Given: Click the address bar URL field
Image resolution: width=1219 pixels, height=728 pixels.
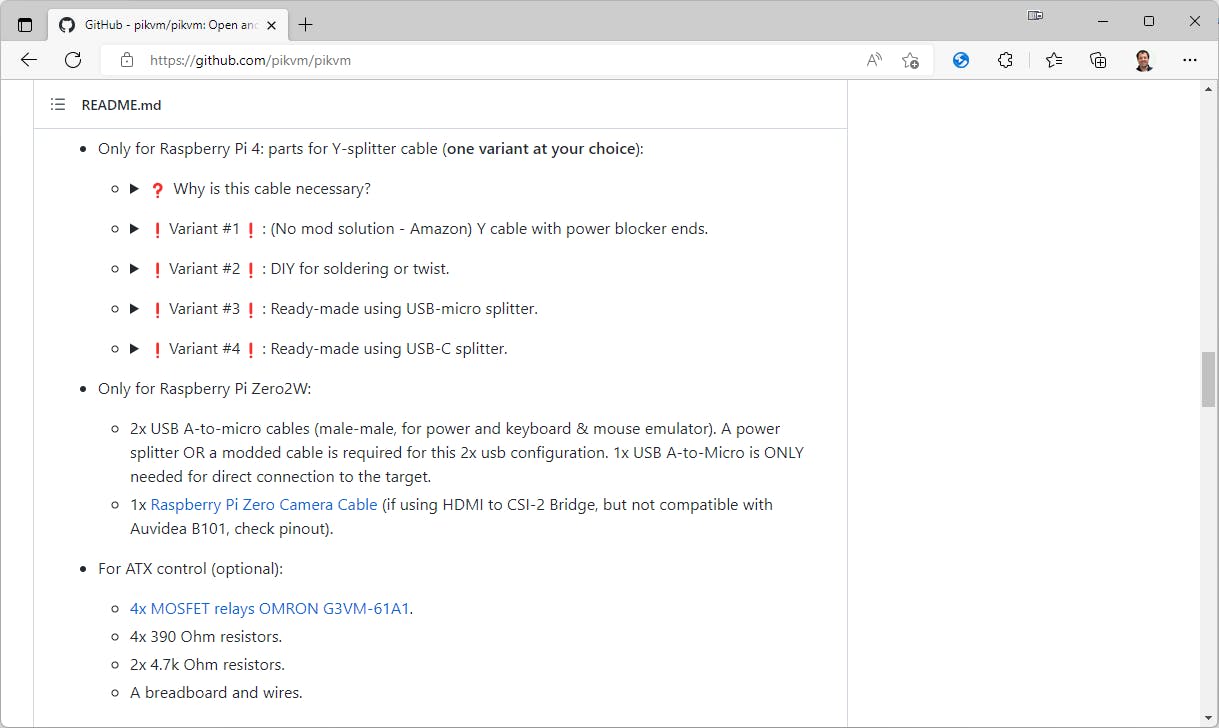Looking at the screenshot, I should point(500,60).
